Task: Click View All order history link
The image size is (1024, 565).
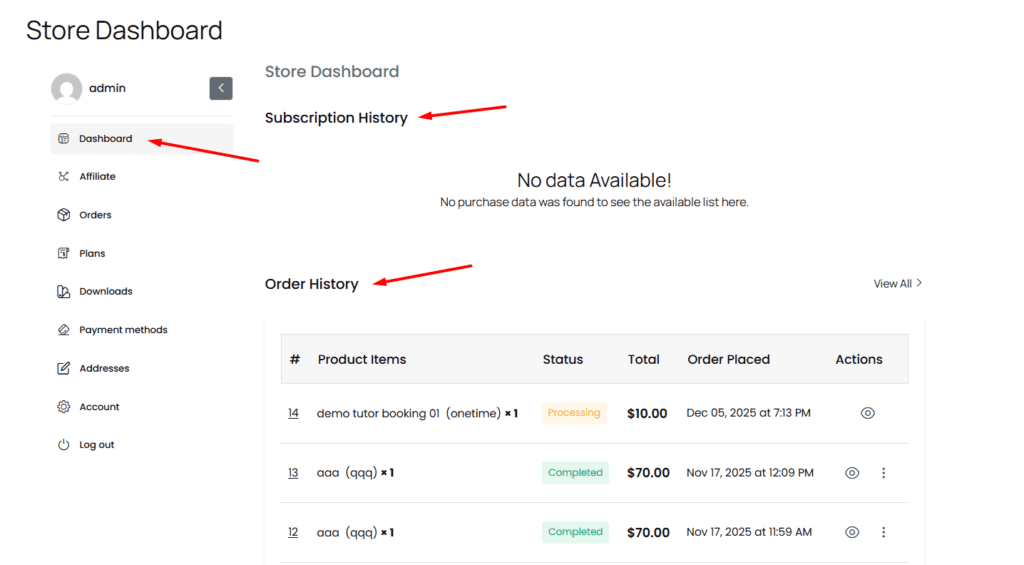Action: (897, 284)
